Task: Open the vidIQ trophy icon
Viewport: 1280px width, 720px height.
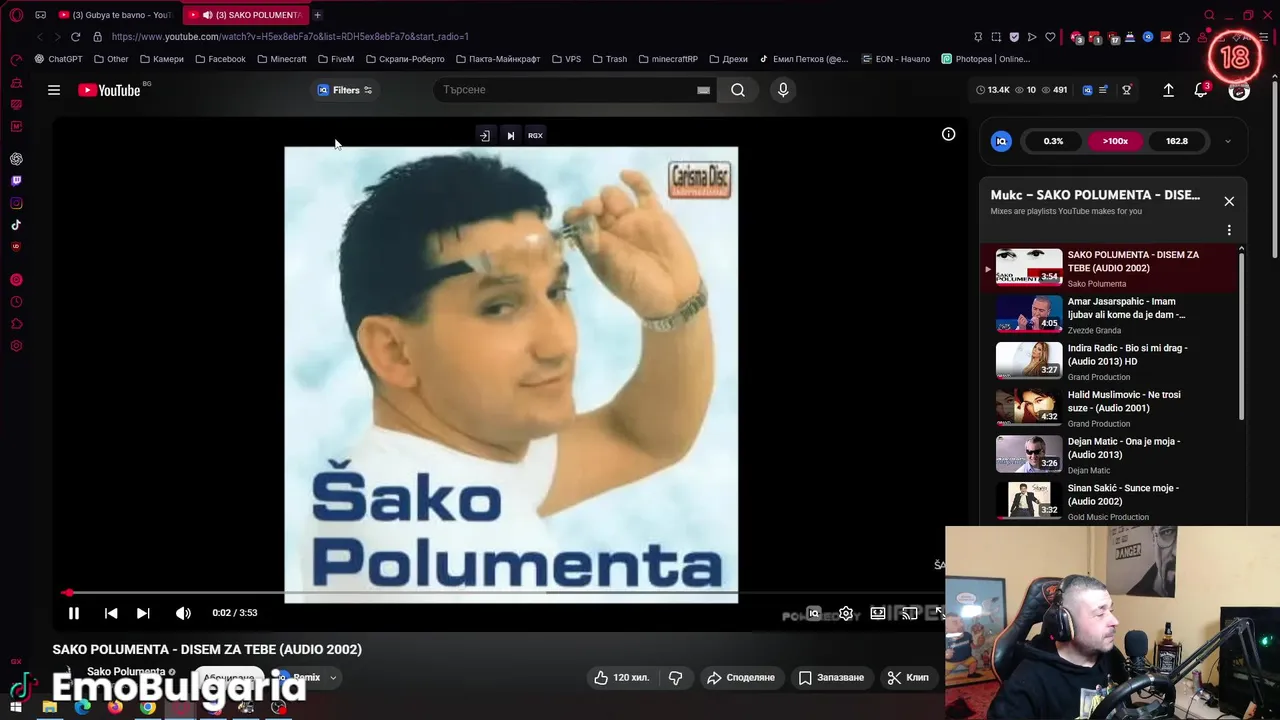Action: 1127,90
